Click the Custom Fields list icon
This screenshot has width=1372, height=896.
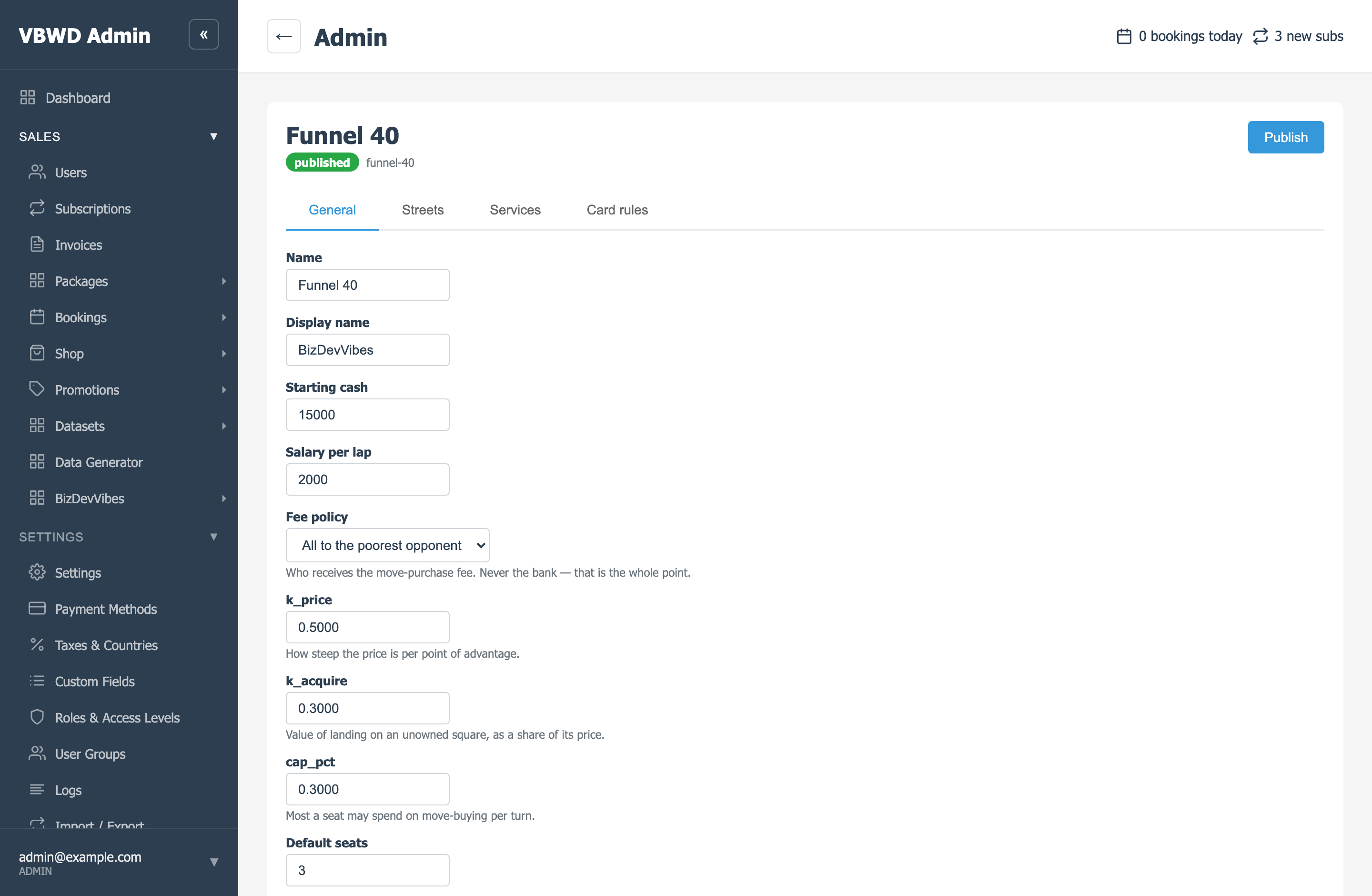click(x=37, y=681)
